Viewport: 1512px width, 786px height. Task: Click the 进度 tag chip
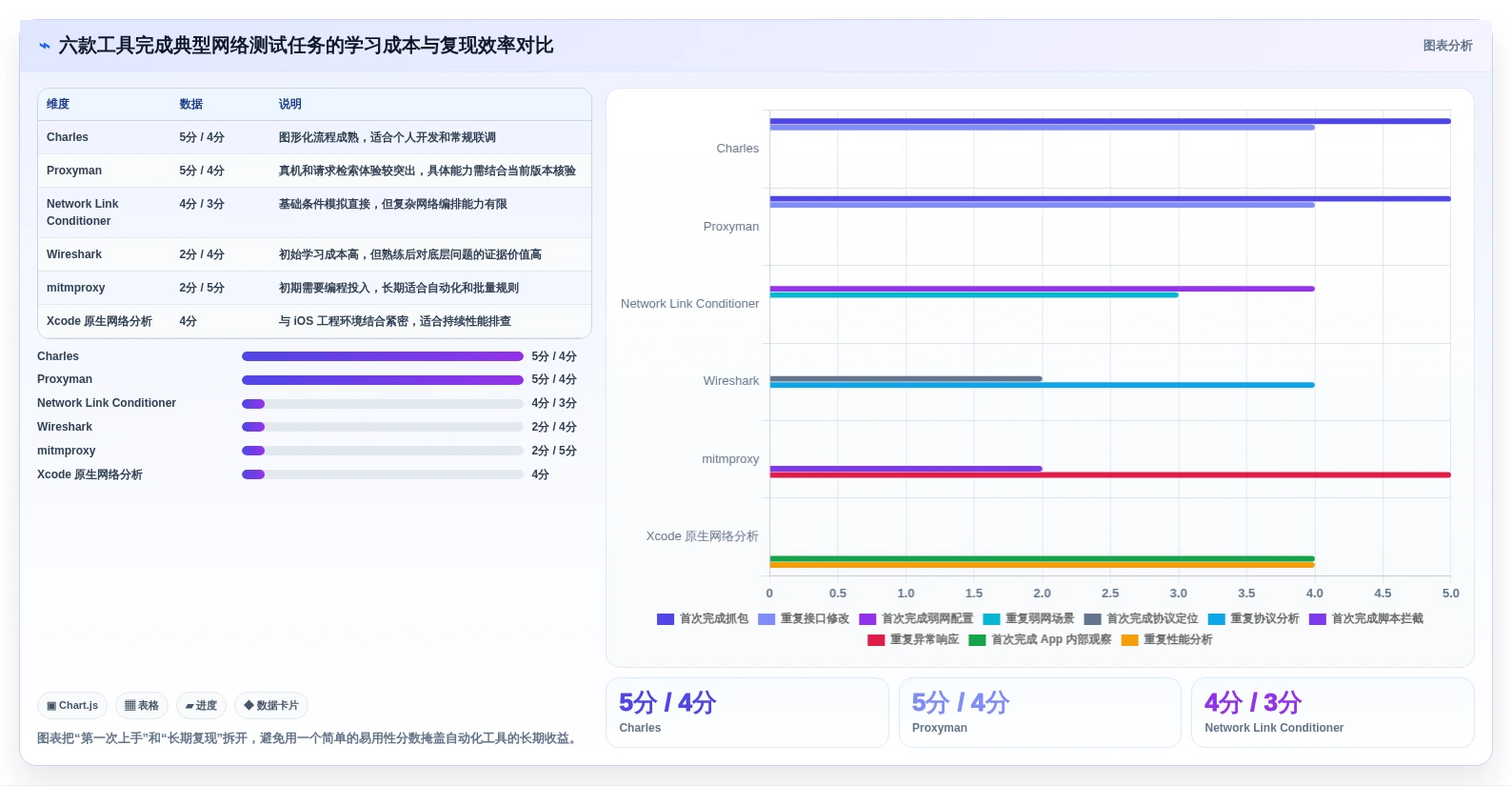click(201, 706)
